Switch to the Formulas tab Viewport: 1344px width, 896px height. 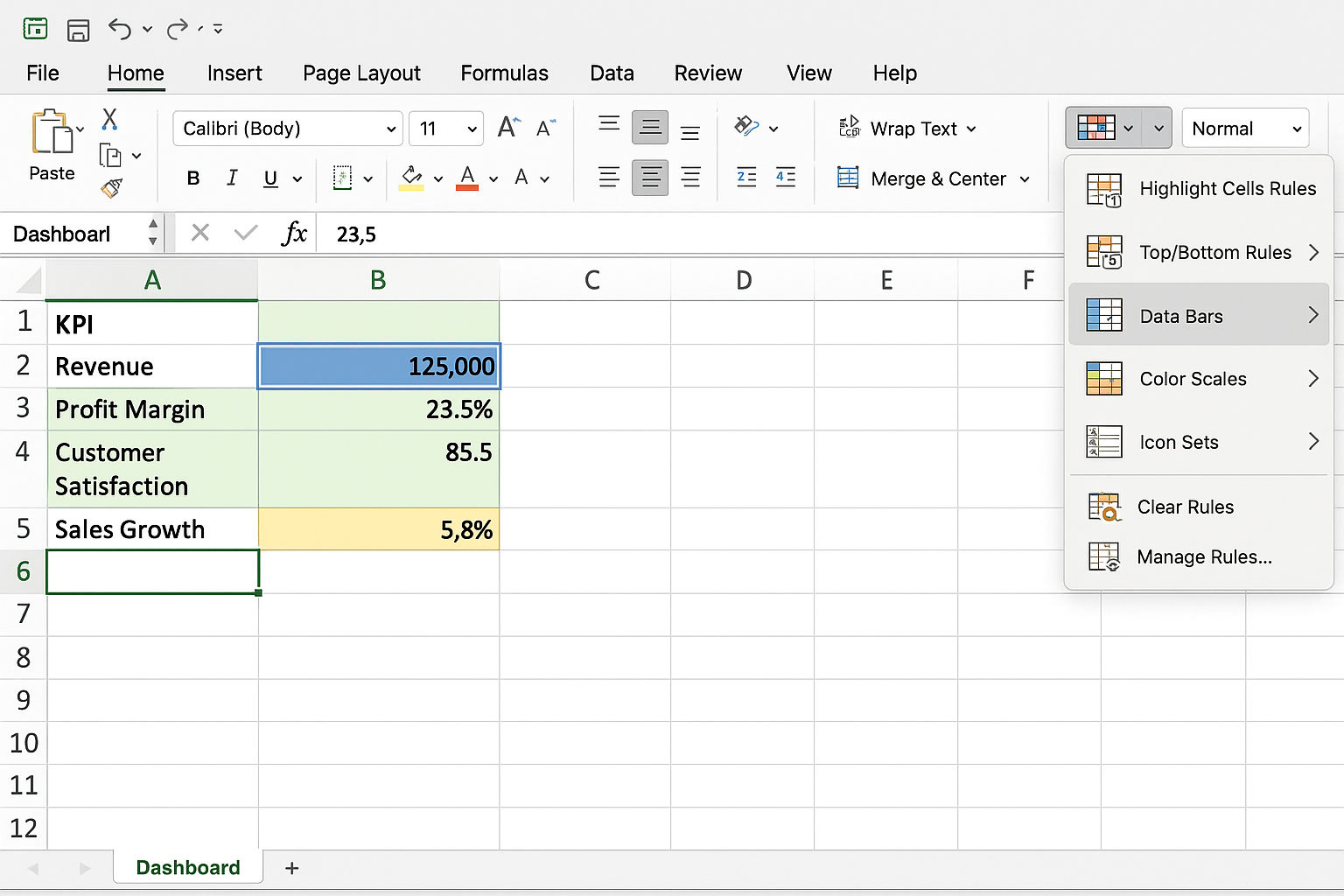(505, 73)
